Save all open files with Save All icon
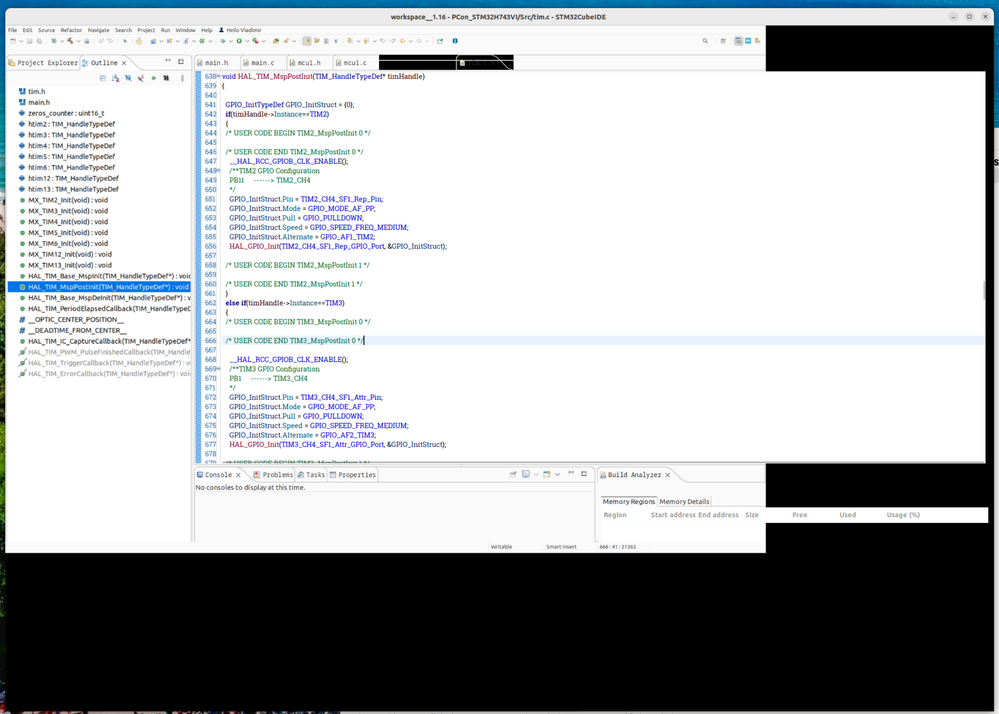This screenshot has height=714, width=999. click(x=38, y=42)
